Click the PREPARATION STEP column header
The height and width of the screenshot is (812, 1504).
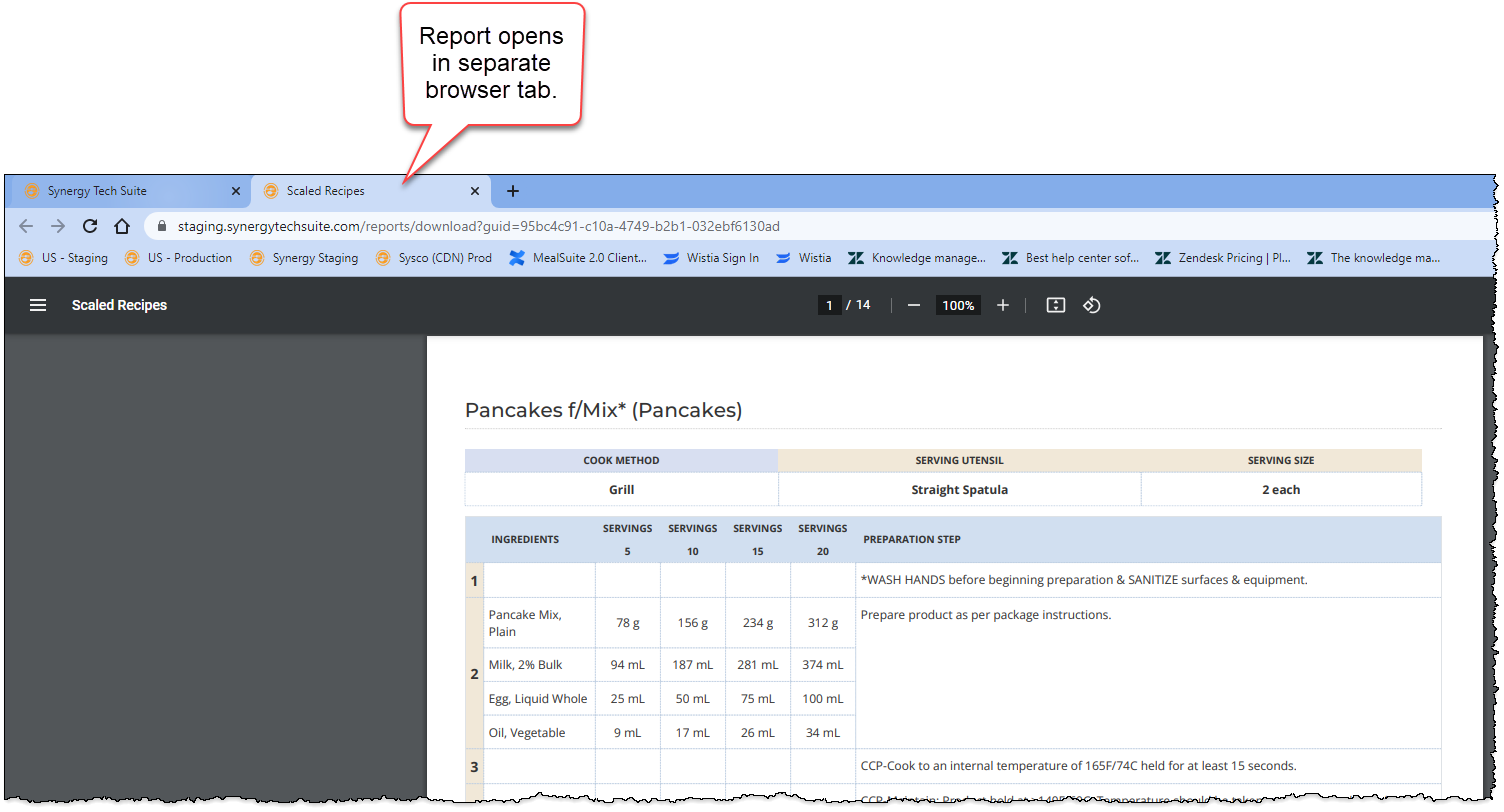[911, 539]
